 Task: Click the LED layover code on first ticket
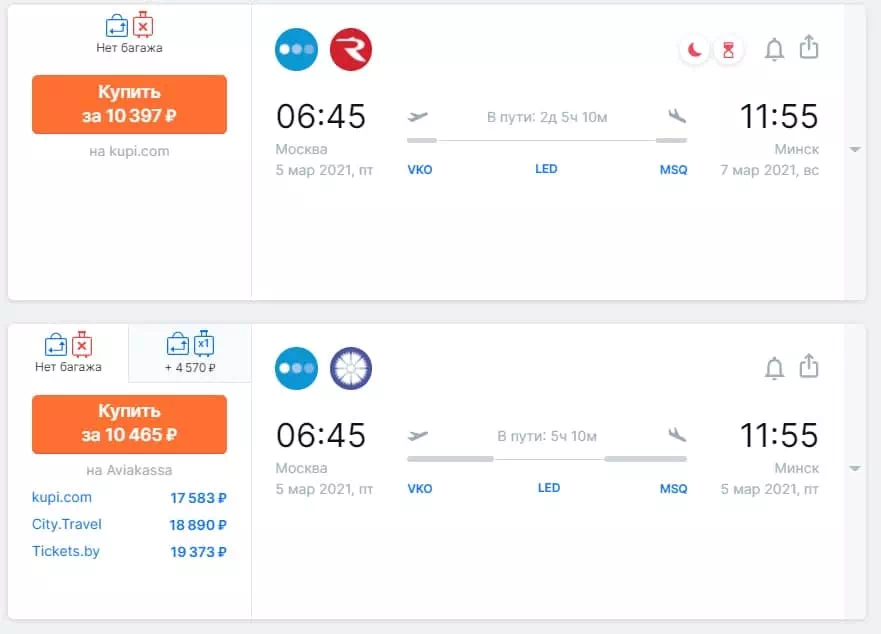pyautogui.click(x=546, y=169)
